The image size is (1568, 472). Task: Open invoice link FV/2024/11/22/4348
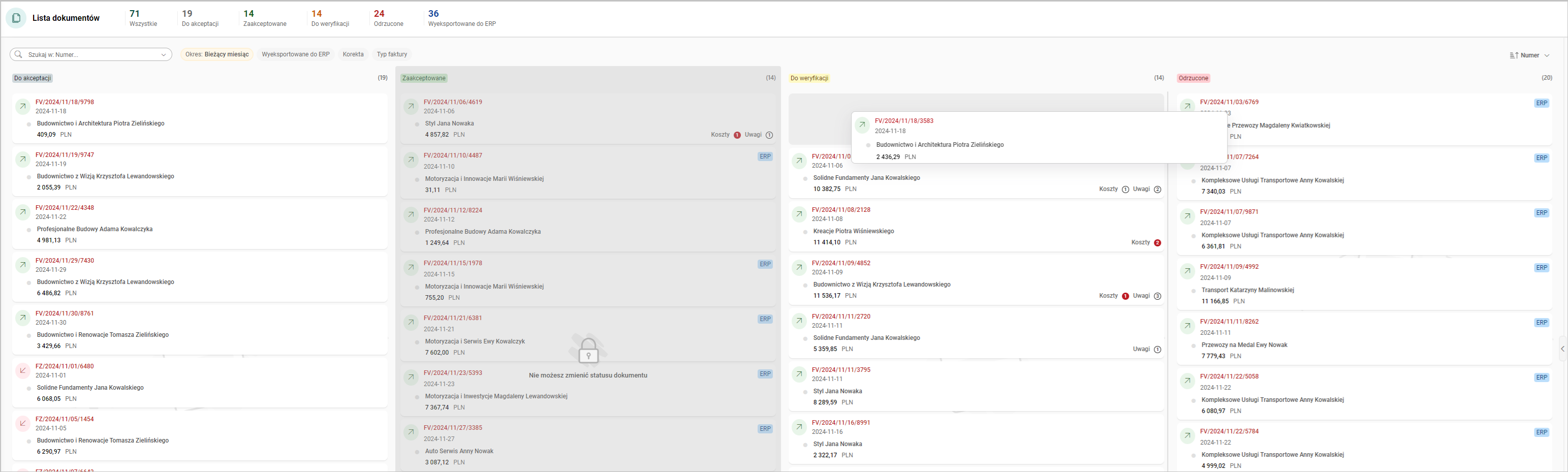(x=65, y=208)
